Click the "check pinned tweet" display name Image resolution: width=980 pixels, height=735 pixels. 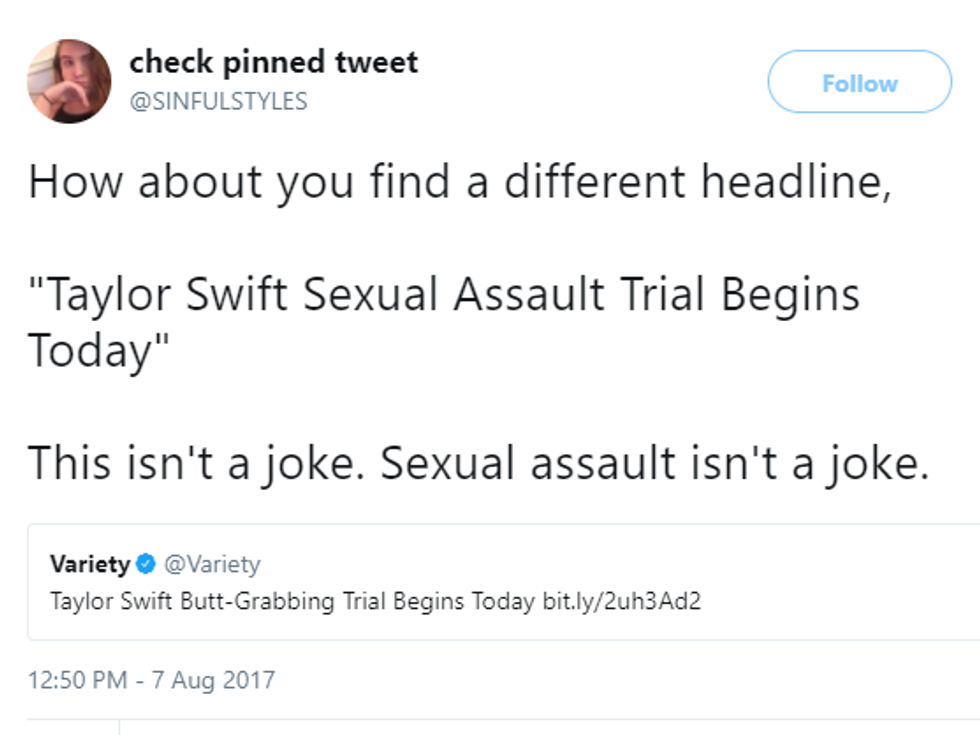[273, 63]
